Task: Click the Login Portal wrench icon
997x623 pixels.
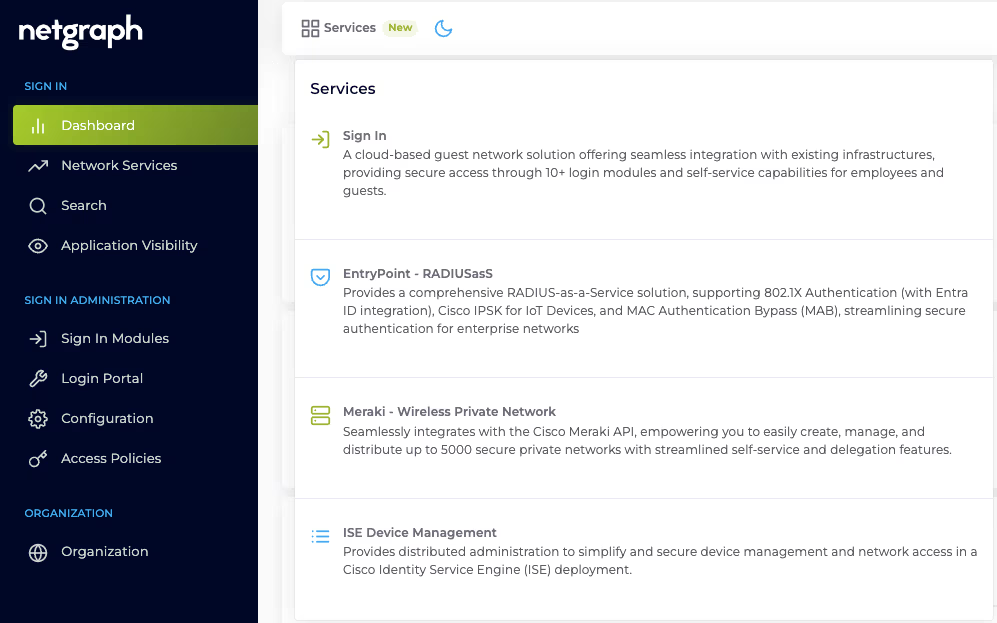Action: pyautogui.click(x=38, y=379)
